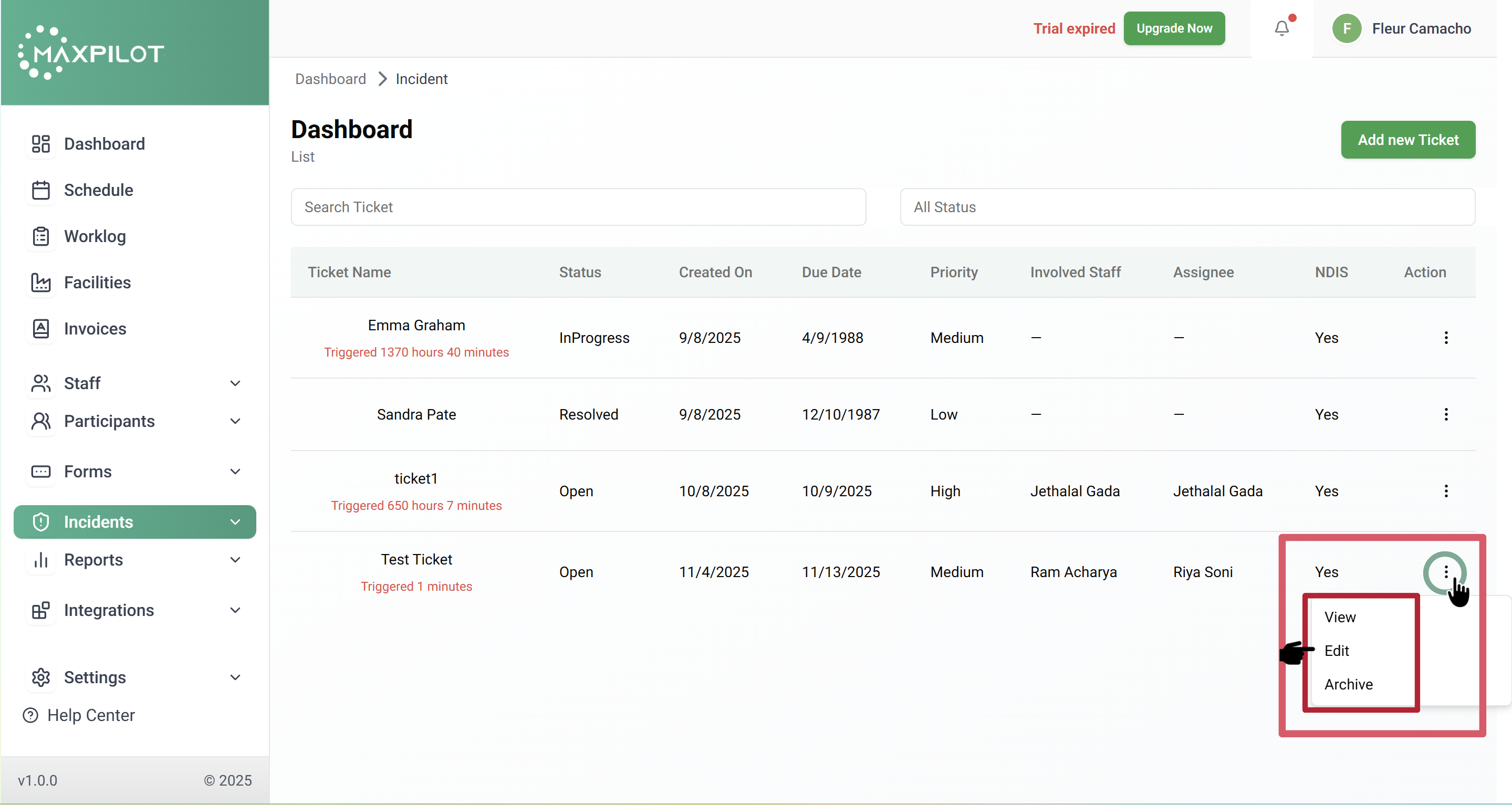
Task: Click the notification bell icon
Action: click(x=1281, y=28)
